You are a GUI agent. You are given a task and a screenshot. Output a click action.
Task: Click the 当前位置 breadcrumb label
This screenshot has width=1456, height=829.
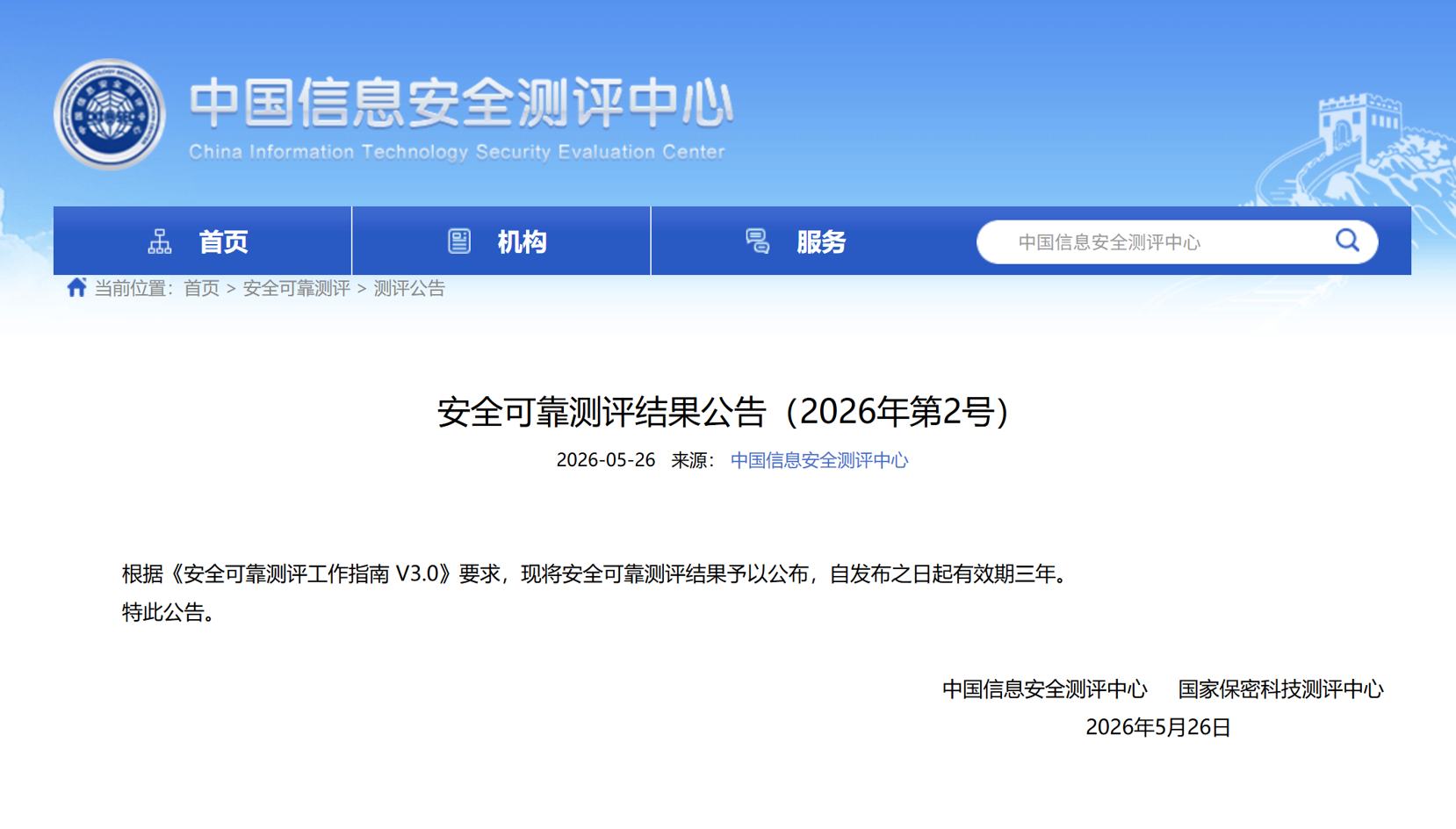(134, 289)
